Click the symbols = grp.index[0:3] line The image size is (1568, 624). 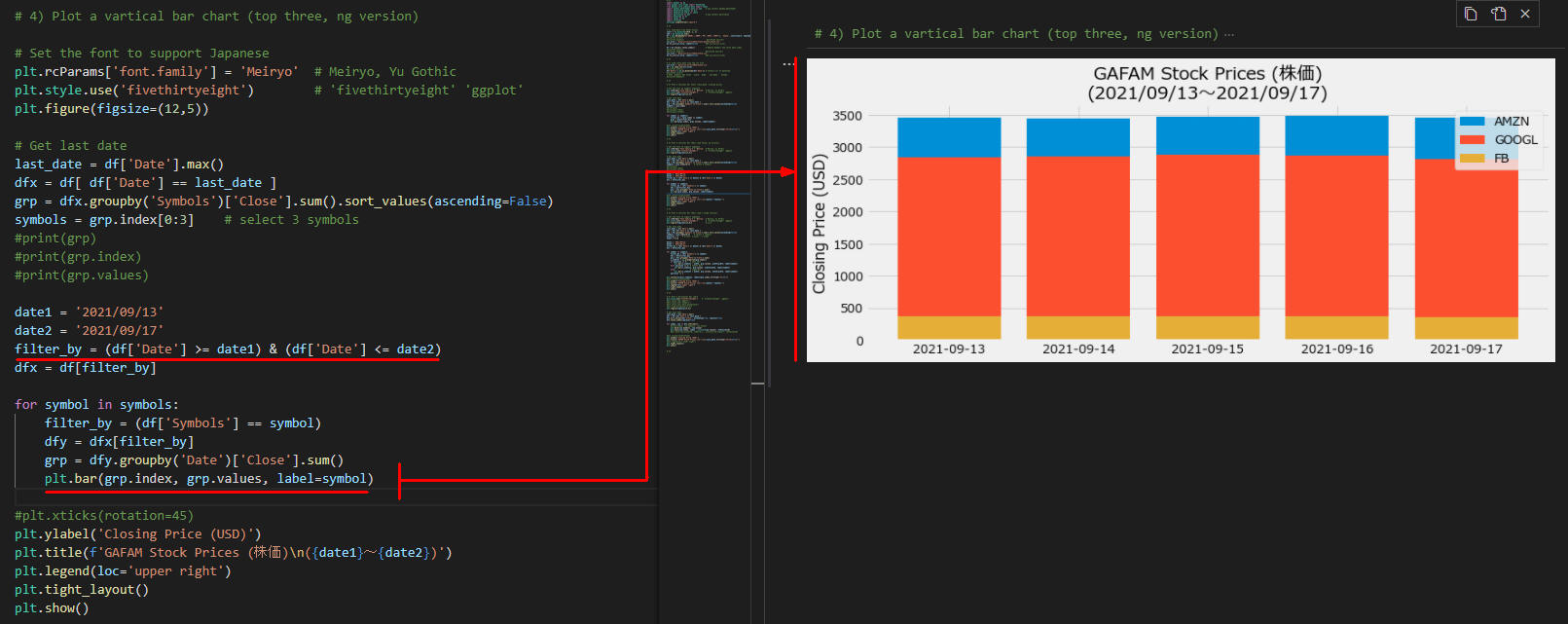[187, 220]
